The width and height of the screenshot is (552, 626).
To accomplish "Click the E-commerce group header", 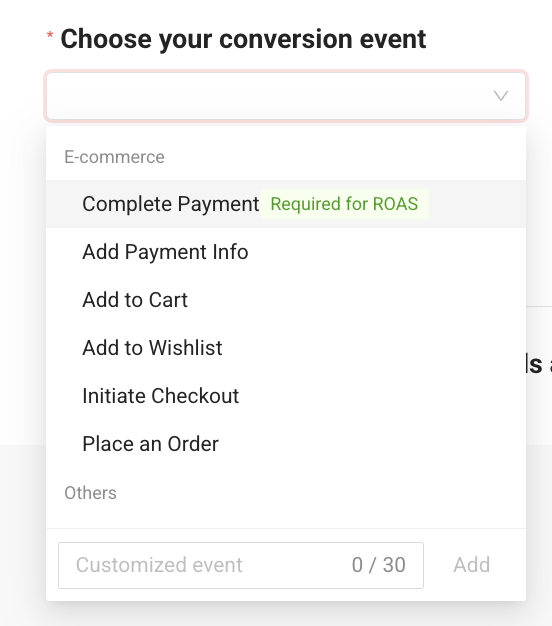I will (x=114, y=157).
